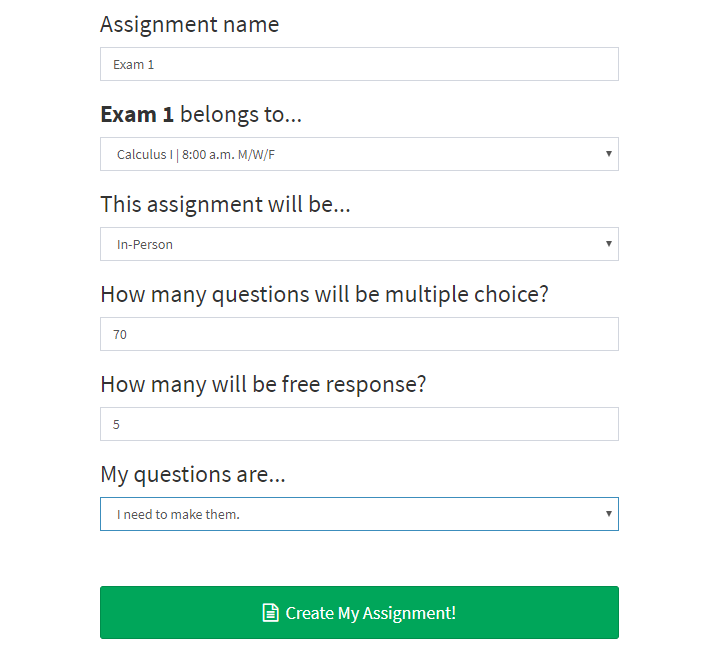Click the 'My questions are...' label

pos(193,475)
